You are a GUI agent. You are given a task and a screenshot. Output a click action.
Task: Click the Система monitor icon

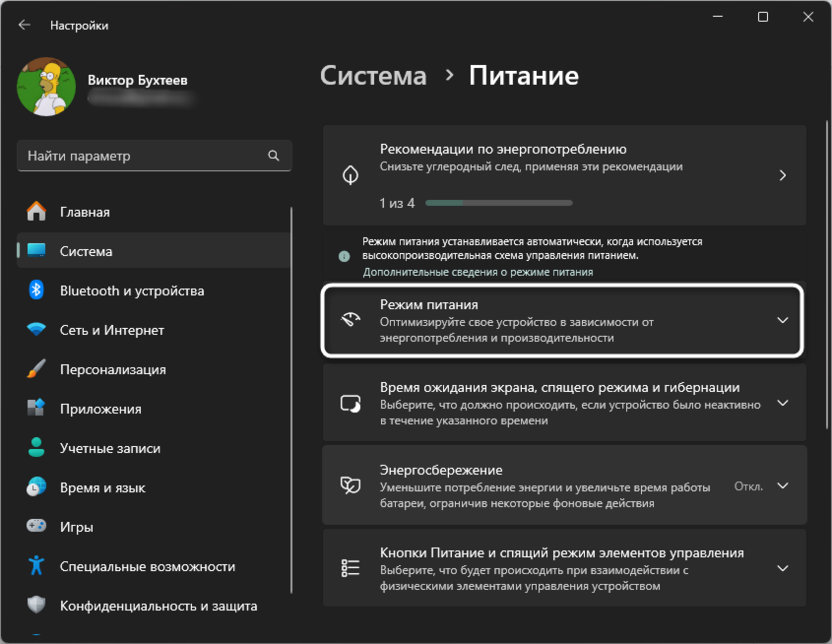(x=36, y=250)
